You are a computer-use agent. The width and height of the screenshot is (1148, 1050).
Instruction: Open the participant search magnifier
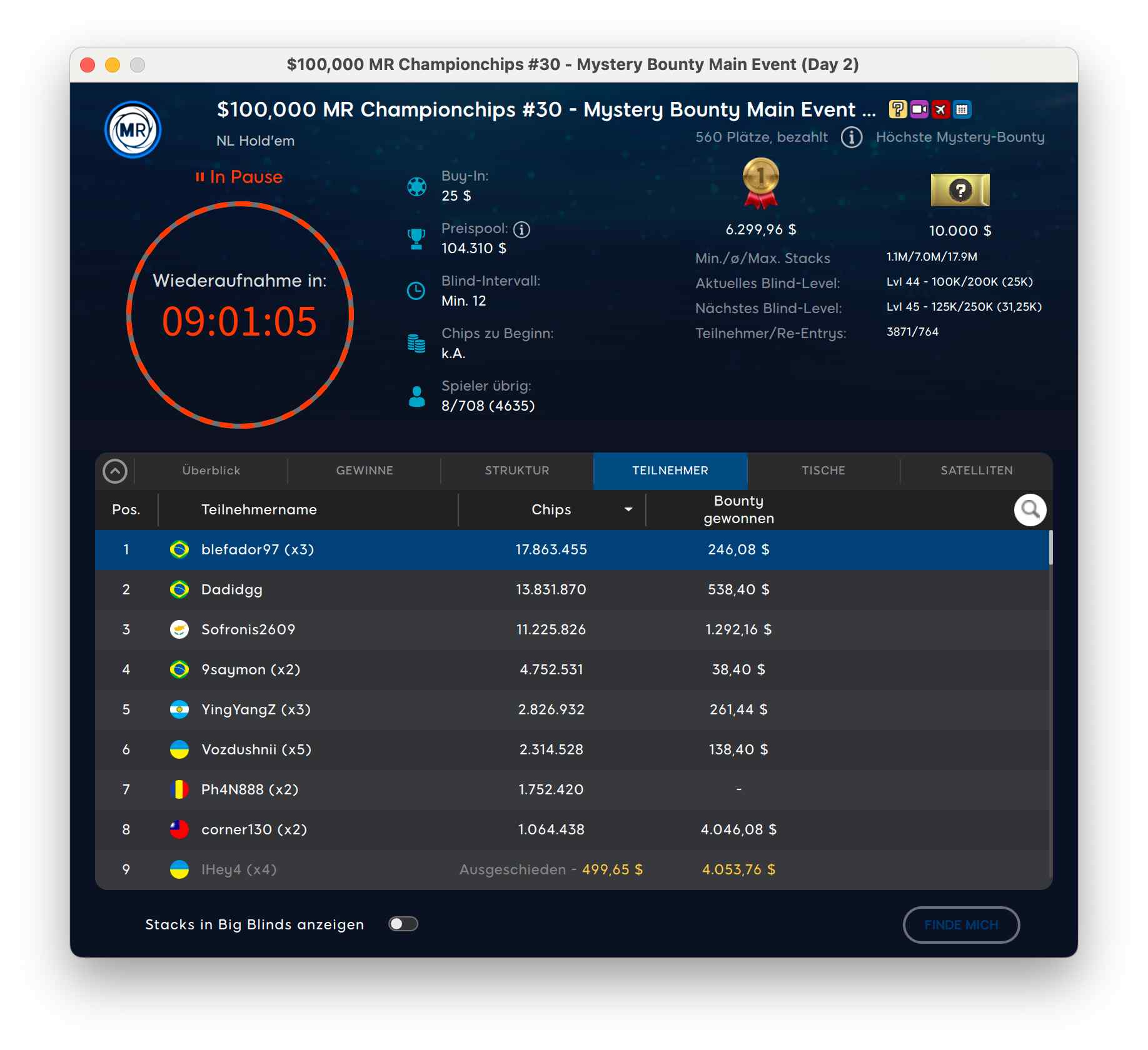(1029, 510)
